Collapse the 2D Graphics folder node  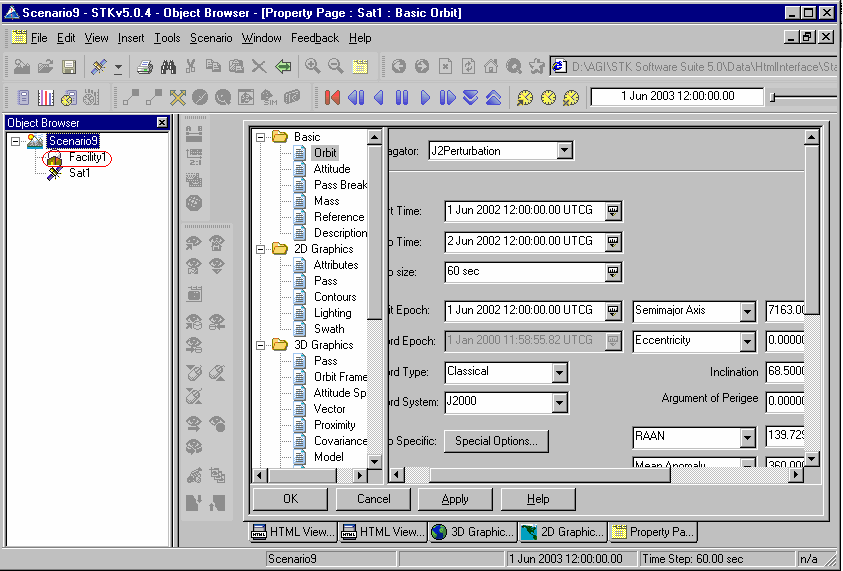pos(260,249)
